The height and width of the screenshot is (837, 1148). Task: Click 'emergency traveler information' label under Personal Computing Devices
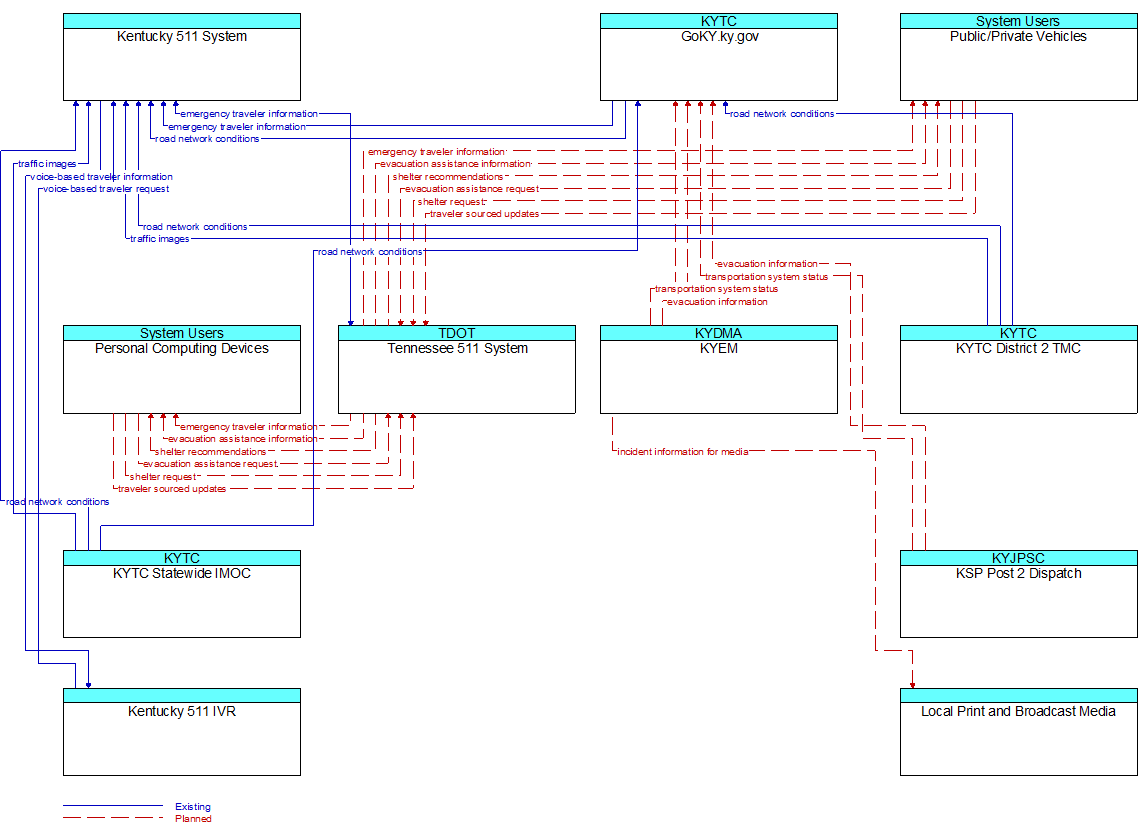click(x=249, y=426)
